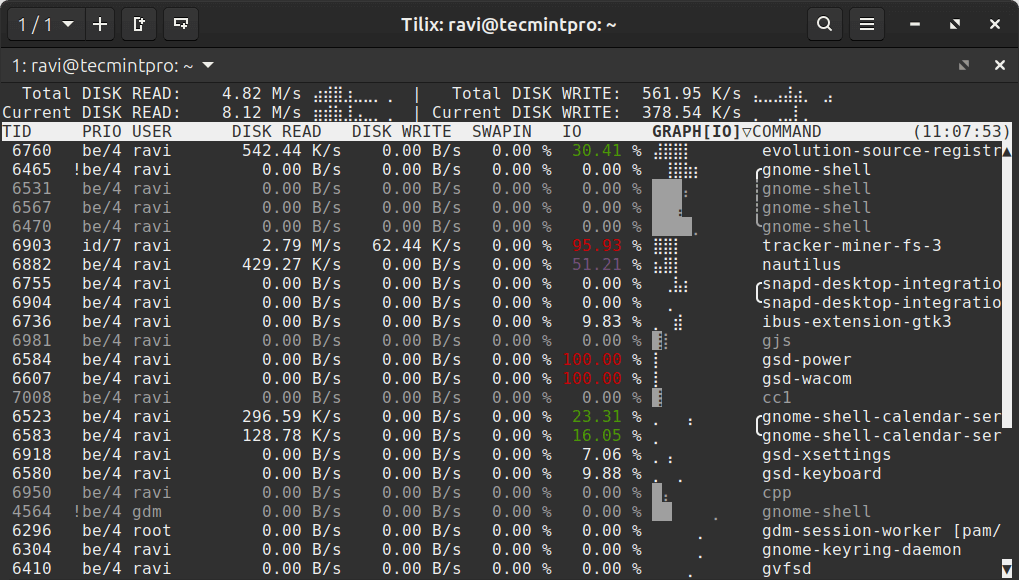Open the terminal title dropdown arrow

[x=208, y=66]
